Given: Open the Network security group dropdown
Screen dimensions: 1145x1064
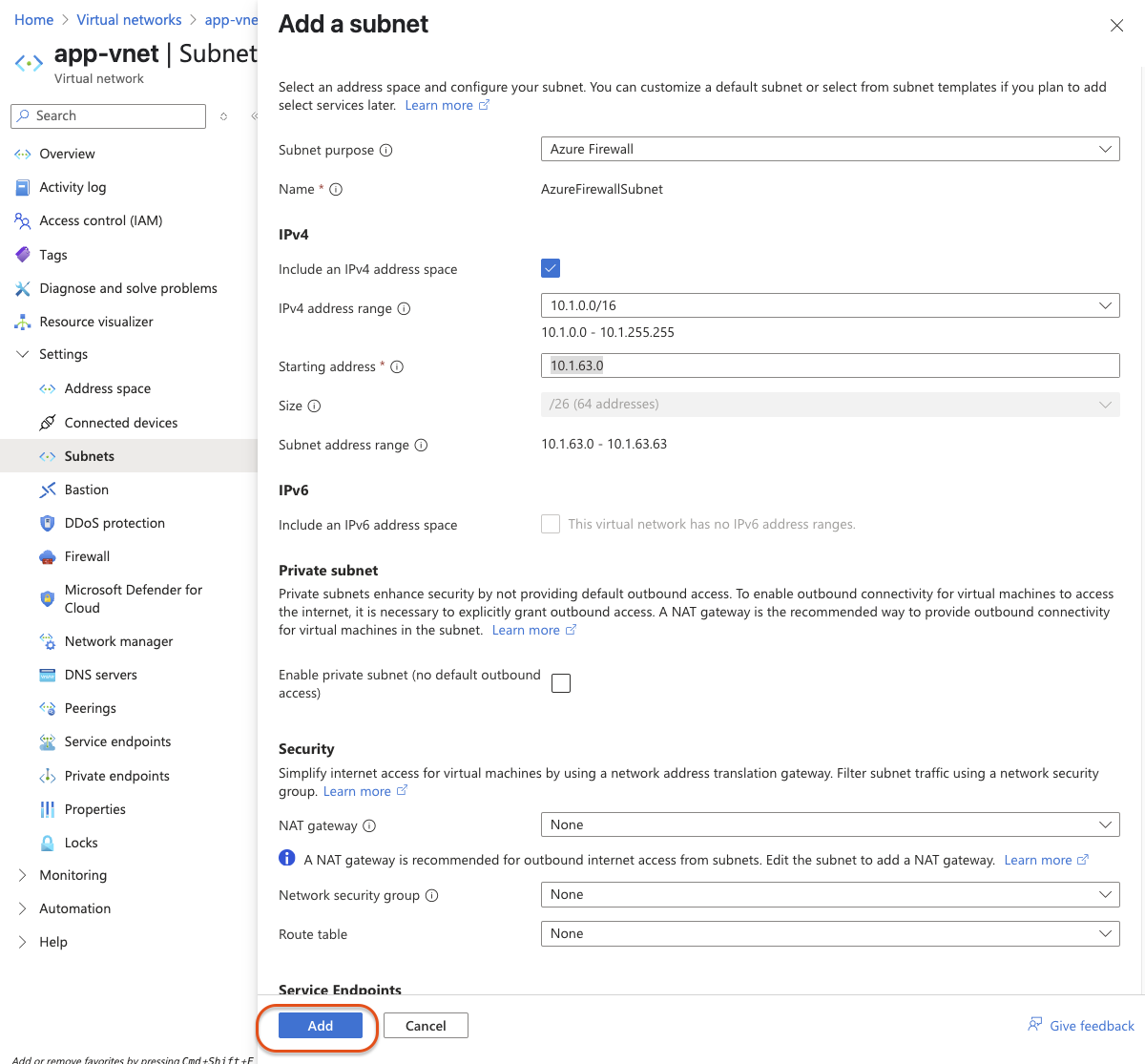Looking at the screenshot, I should point(830,894).
